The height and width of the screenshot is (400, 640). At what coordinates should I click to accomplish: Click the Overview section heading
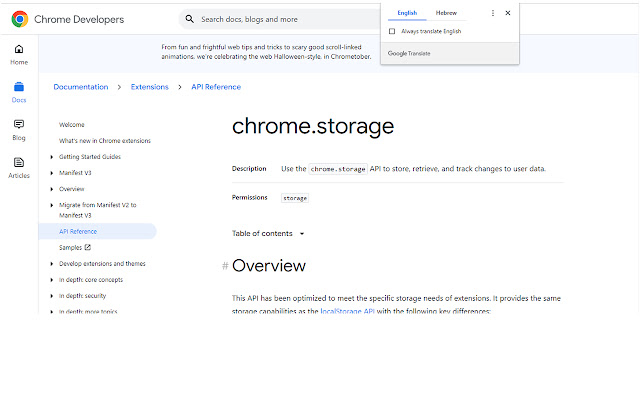point(269,266)
